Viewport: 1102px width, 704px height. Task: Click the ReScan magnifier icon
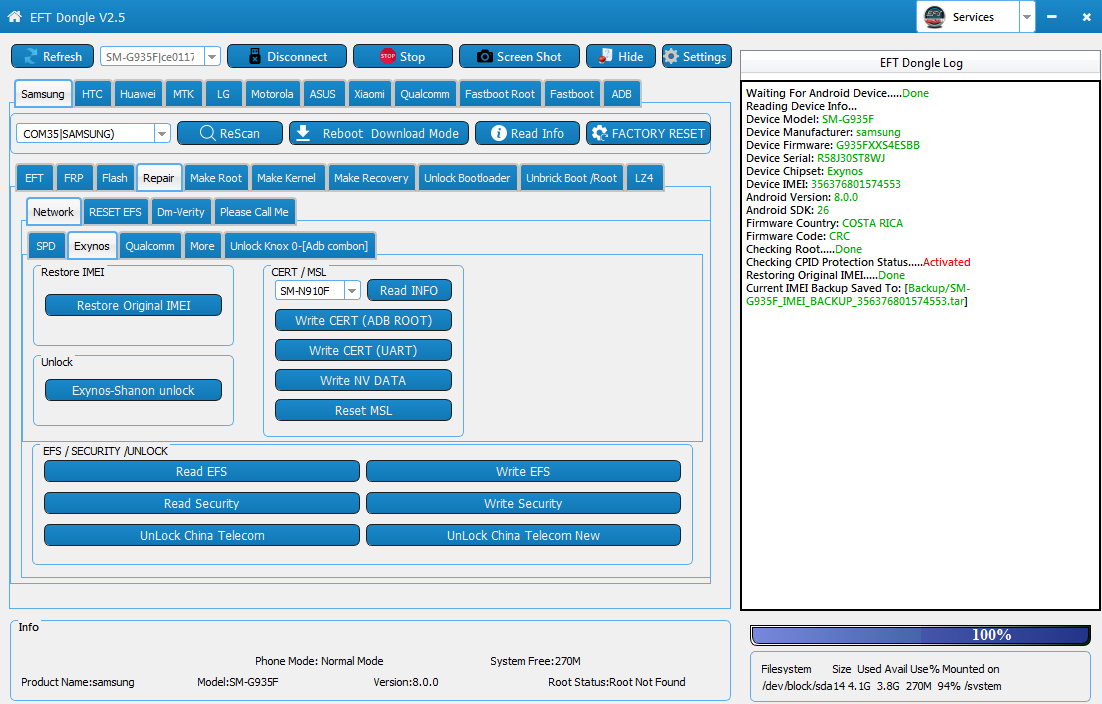click(x=207, y=133)
